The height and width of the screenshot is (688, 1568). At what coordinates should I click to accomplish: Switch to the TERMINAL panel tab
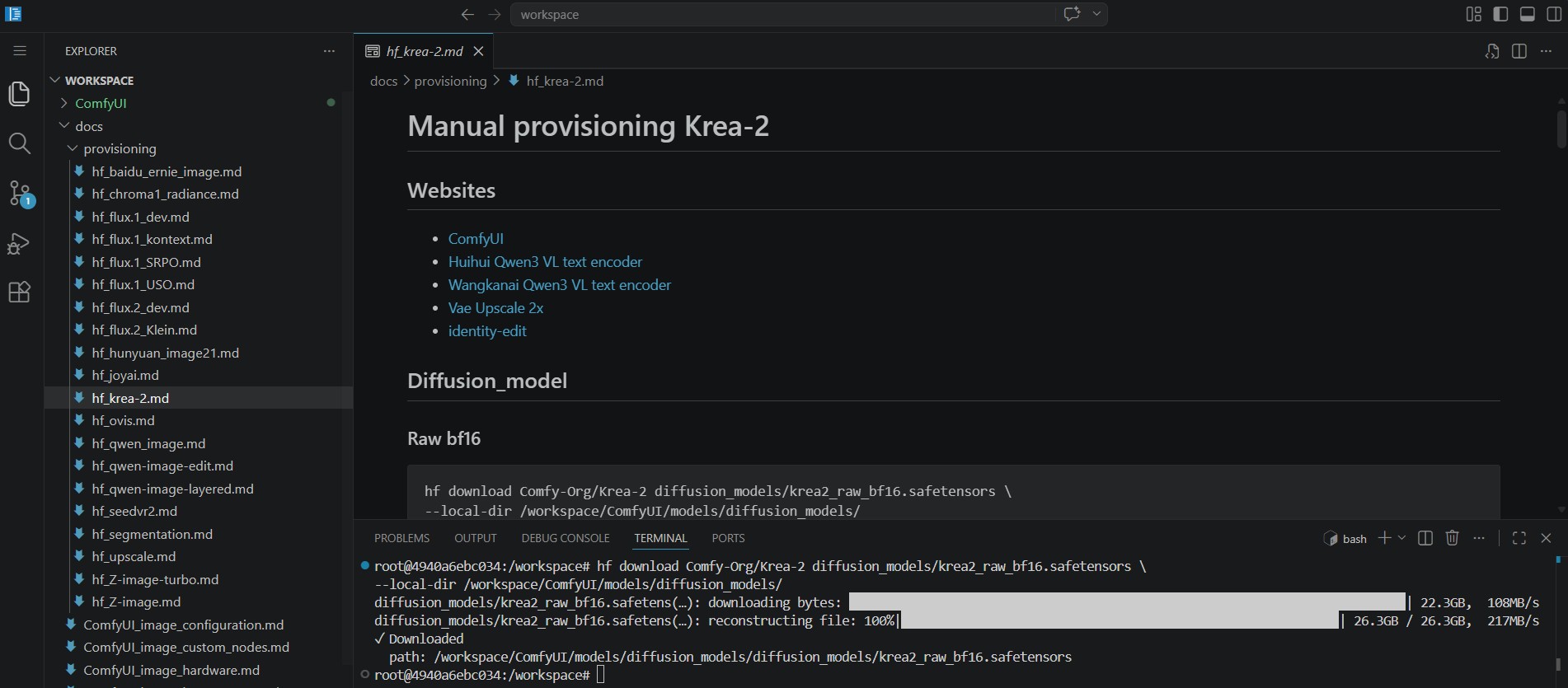pos(660,538)
